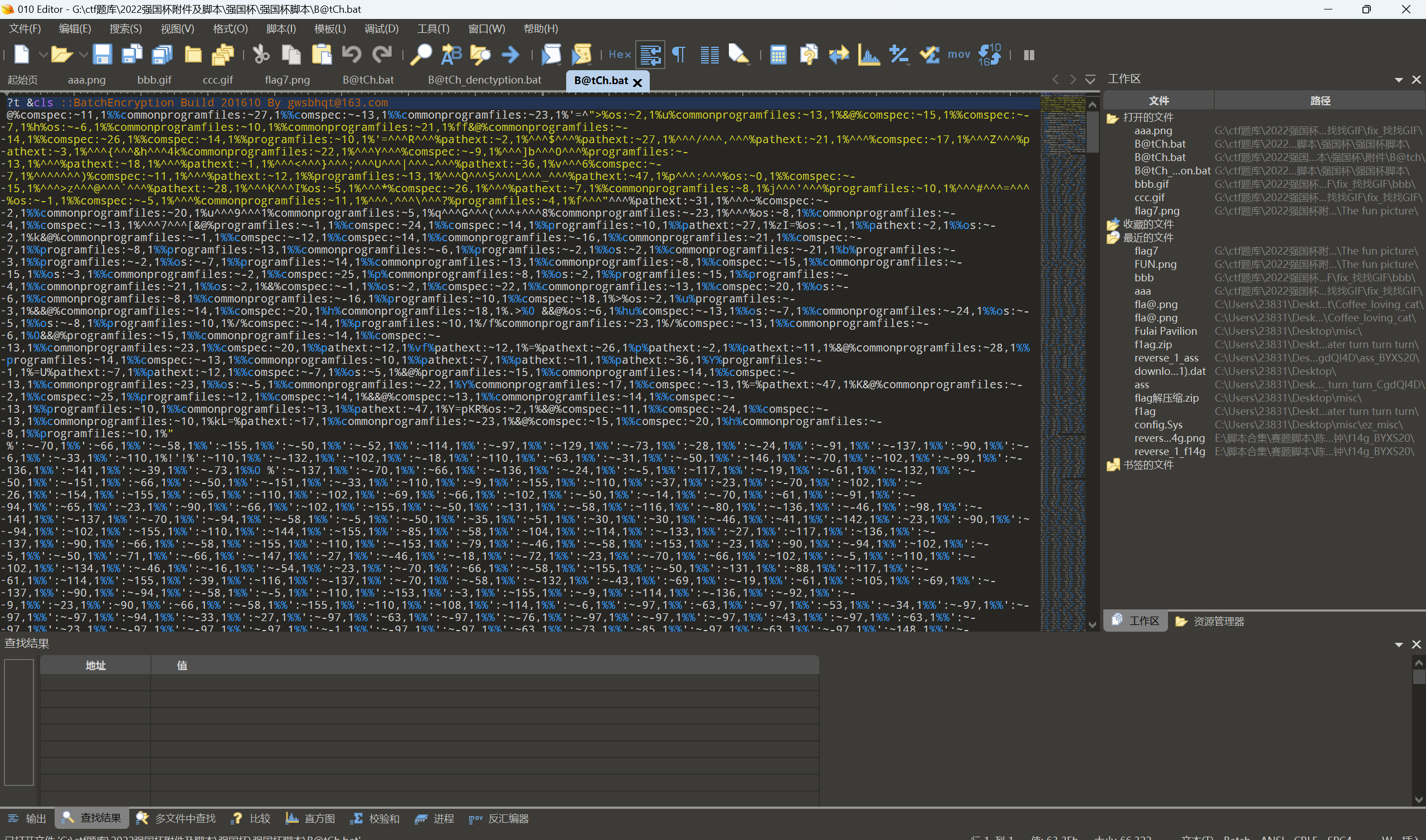This screenshot has height=840, width=1426.
Task: Click the Run Template icon
Action: pyautogui.click(x=581, y=55)
